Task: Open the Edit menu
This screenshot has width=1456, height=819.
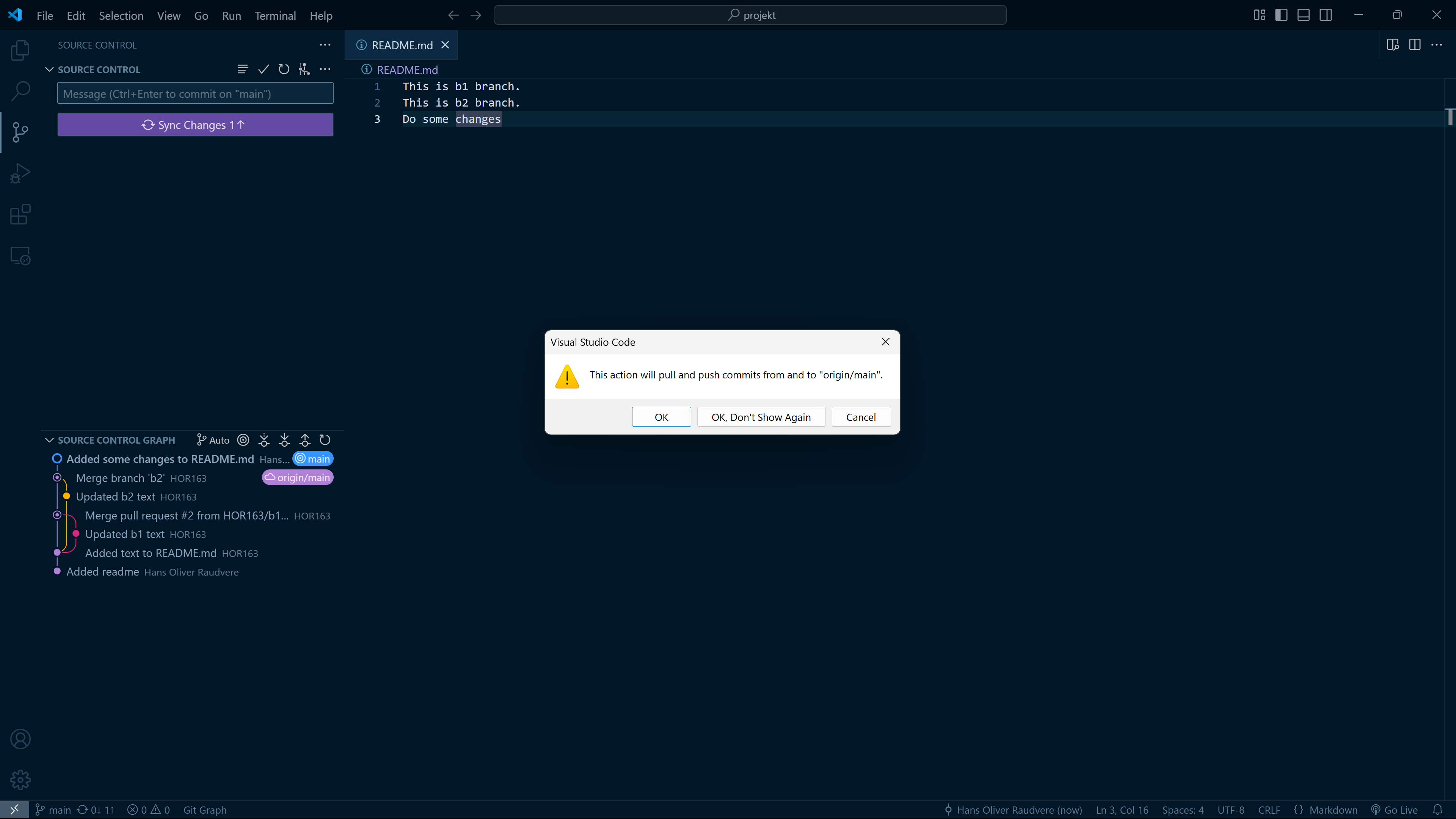Action: pyautogui.click(x=76, y=15)
